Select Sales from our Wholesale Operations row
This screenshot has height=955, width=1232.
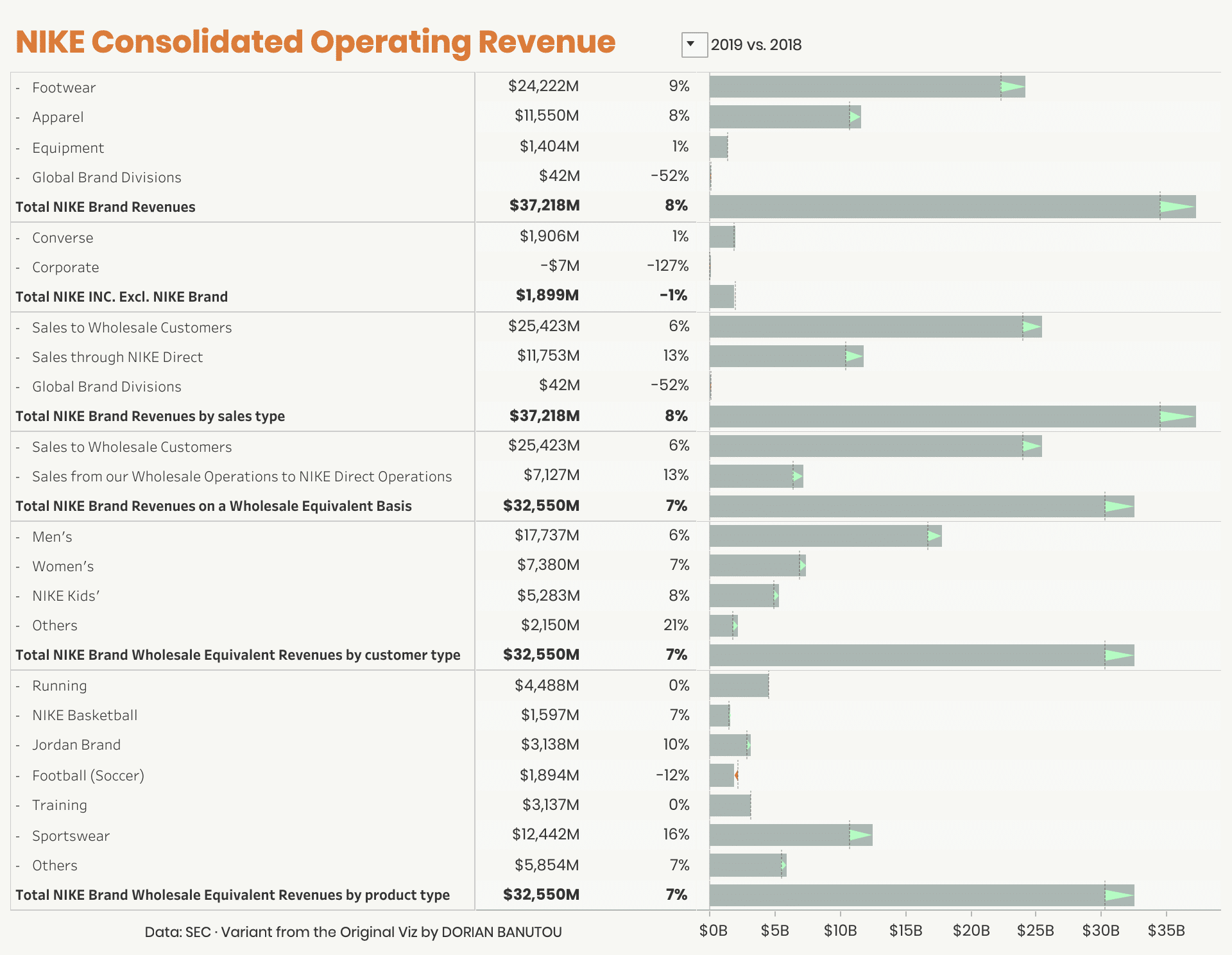242,477
